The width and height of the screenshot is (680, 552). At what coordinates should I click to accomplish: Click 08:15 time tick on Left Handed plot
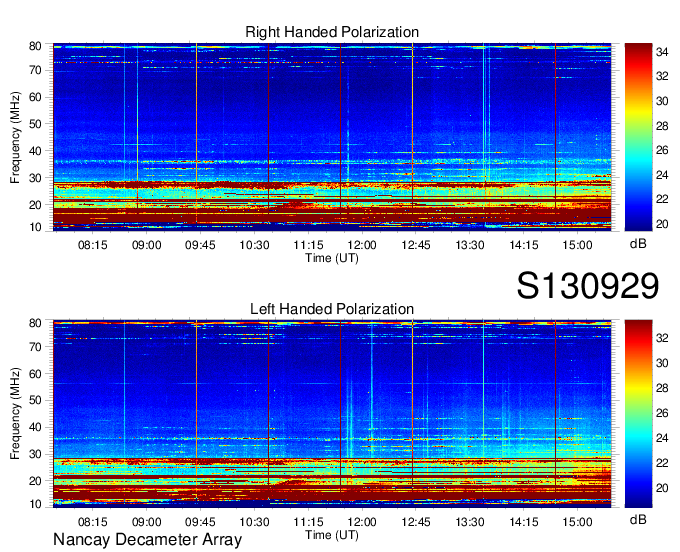pos(92,522)
